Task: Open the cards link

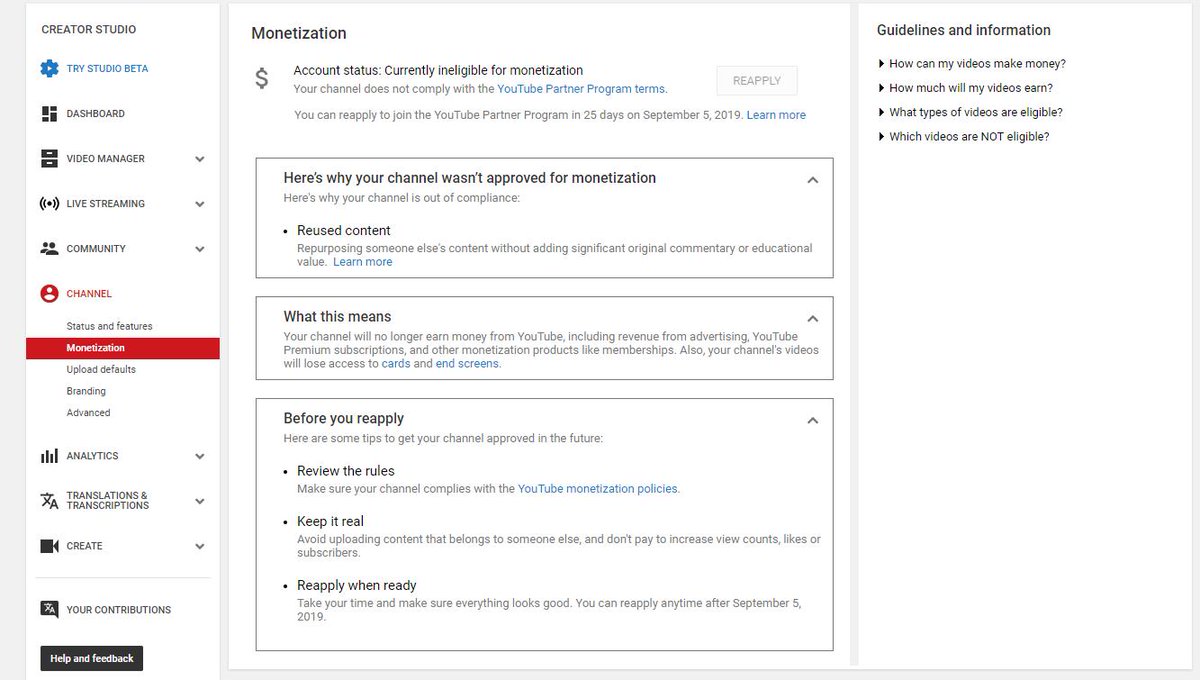Action: (395, 364)
